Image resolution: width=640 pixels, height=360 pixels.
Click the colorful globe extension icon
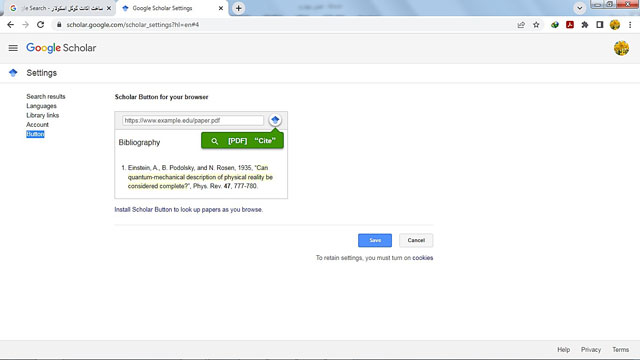click(555, 25)
